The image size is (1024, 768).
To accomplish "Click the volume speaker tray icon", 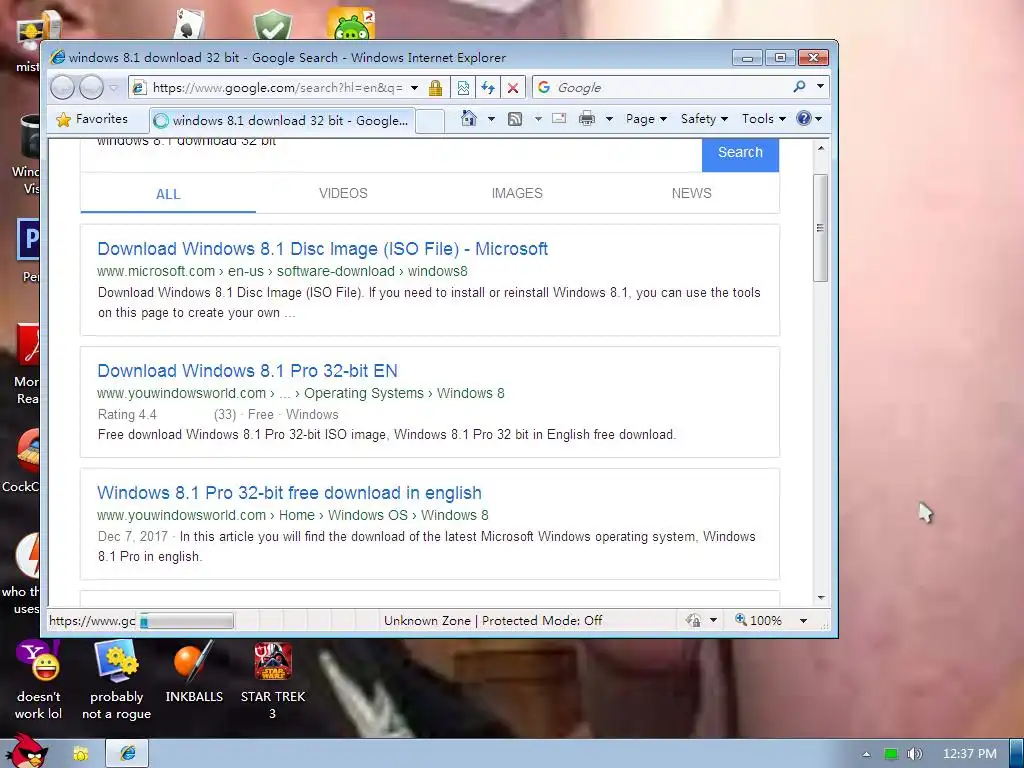I will click(914, 754).
